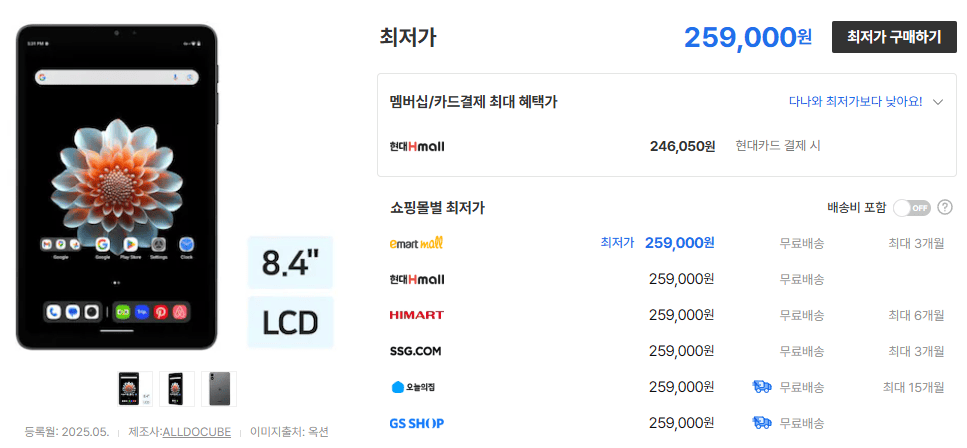Select the second angled tablet thumbnail
Image resolution: width=967 pixels, height=448 pixels.
click(176, 389)
